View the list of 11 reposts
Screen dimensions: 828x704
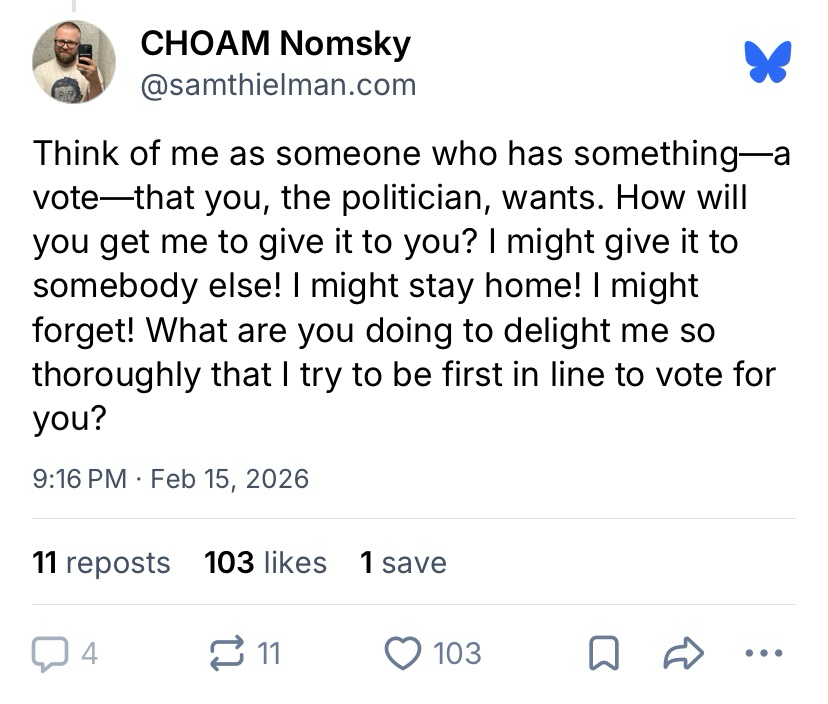tap(101, 563)
